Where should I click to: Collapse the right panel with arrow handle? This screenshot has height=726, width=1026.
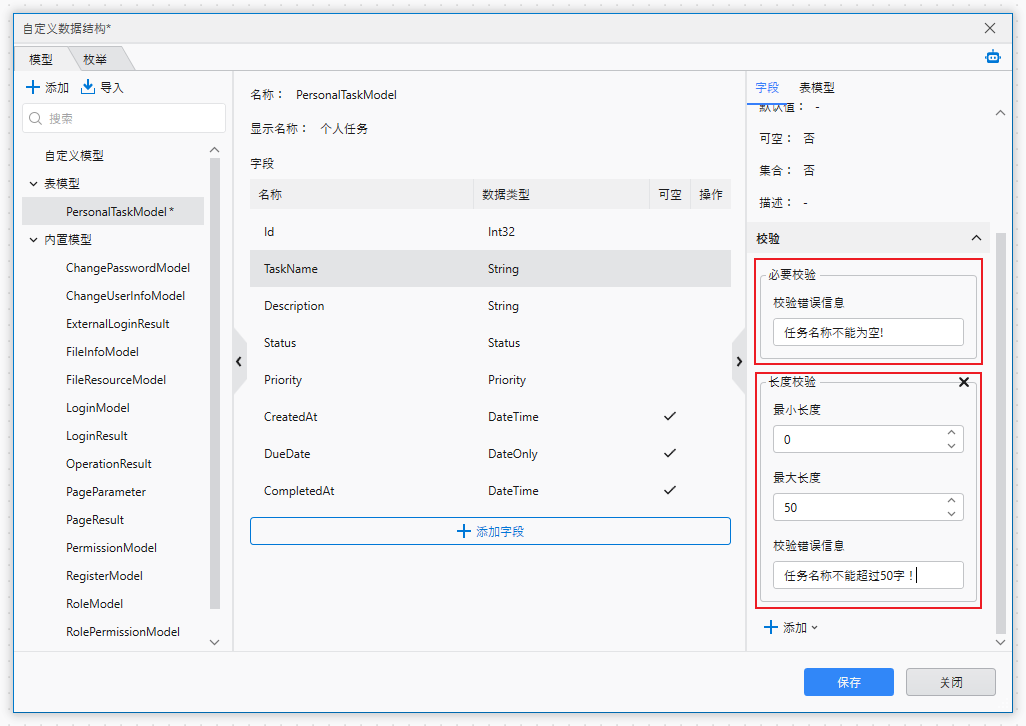tap(739, 361)
